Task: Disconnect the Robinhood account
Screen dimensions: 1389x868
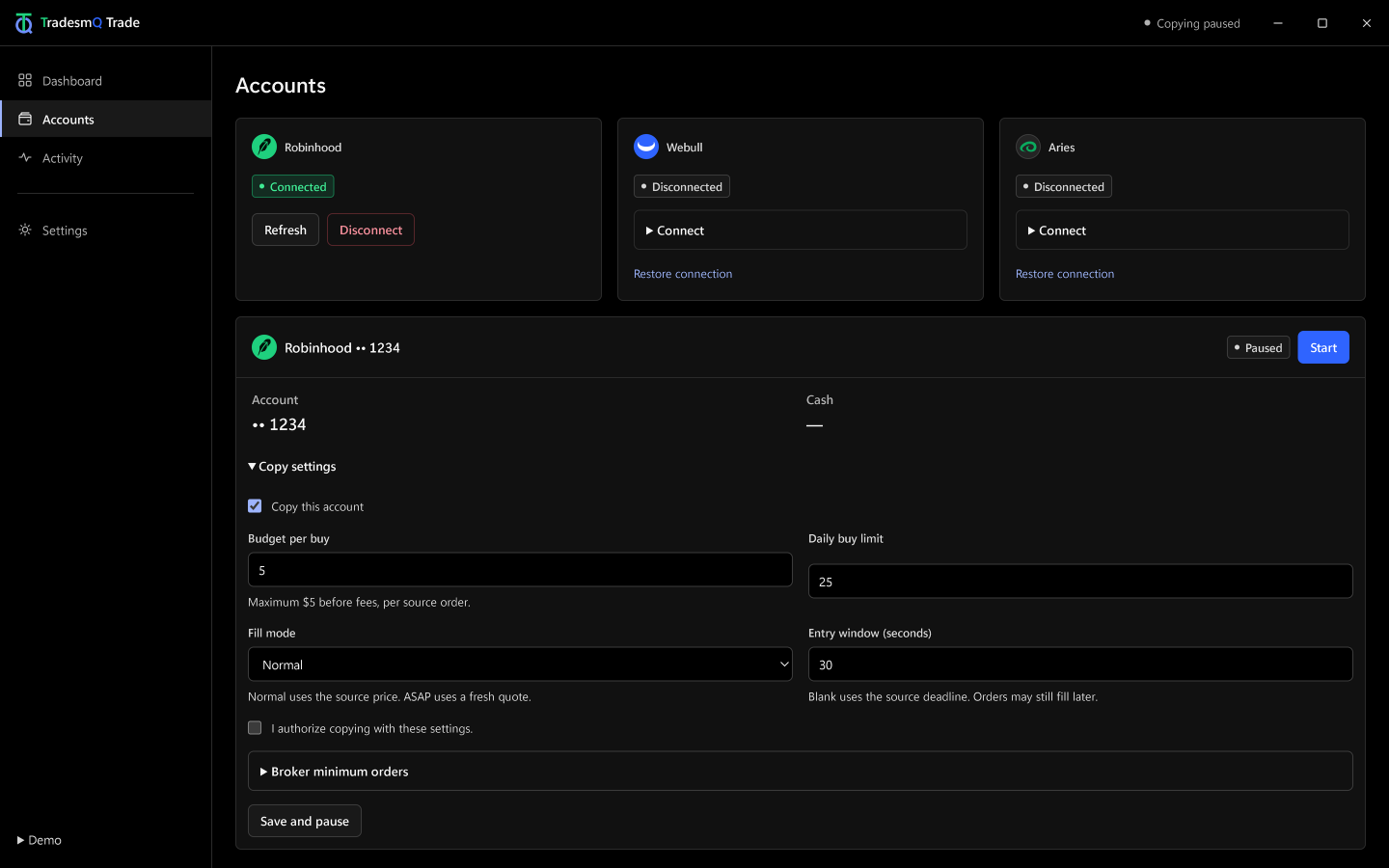Action: (x=370, y=230)
